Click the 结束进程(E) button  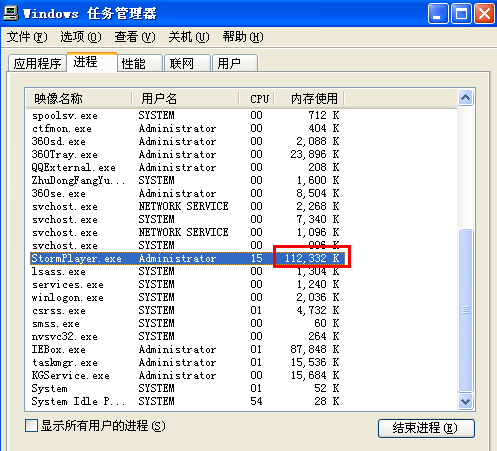tap(426, 428)
